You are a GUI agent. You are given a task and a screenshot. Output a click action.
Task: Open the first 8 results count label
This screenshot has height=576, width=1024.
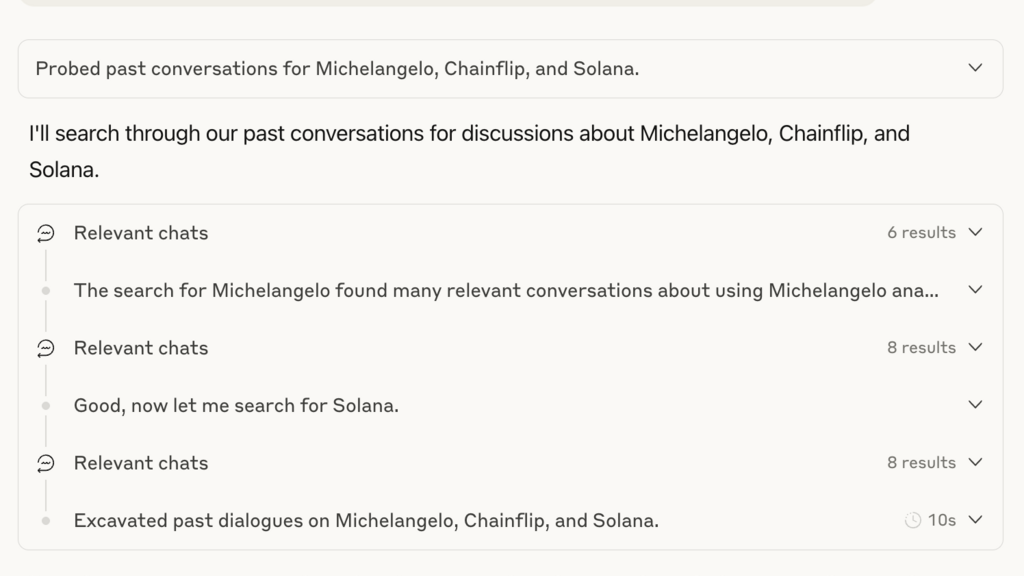click(x=921, y=347)
